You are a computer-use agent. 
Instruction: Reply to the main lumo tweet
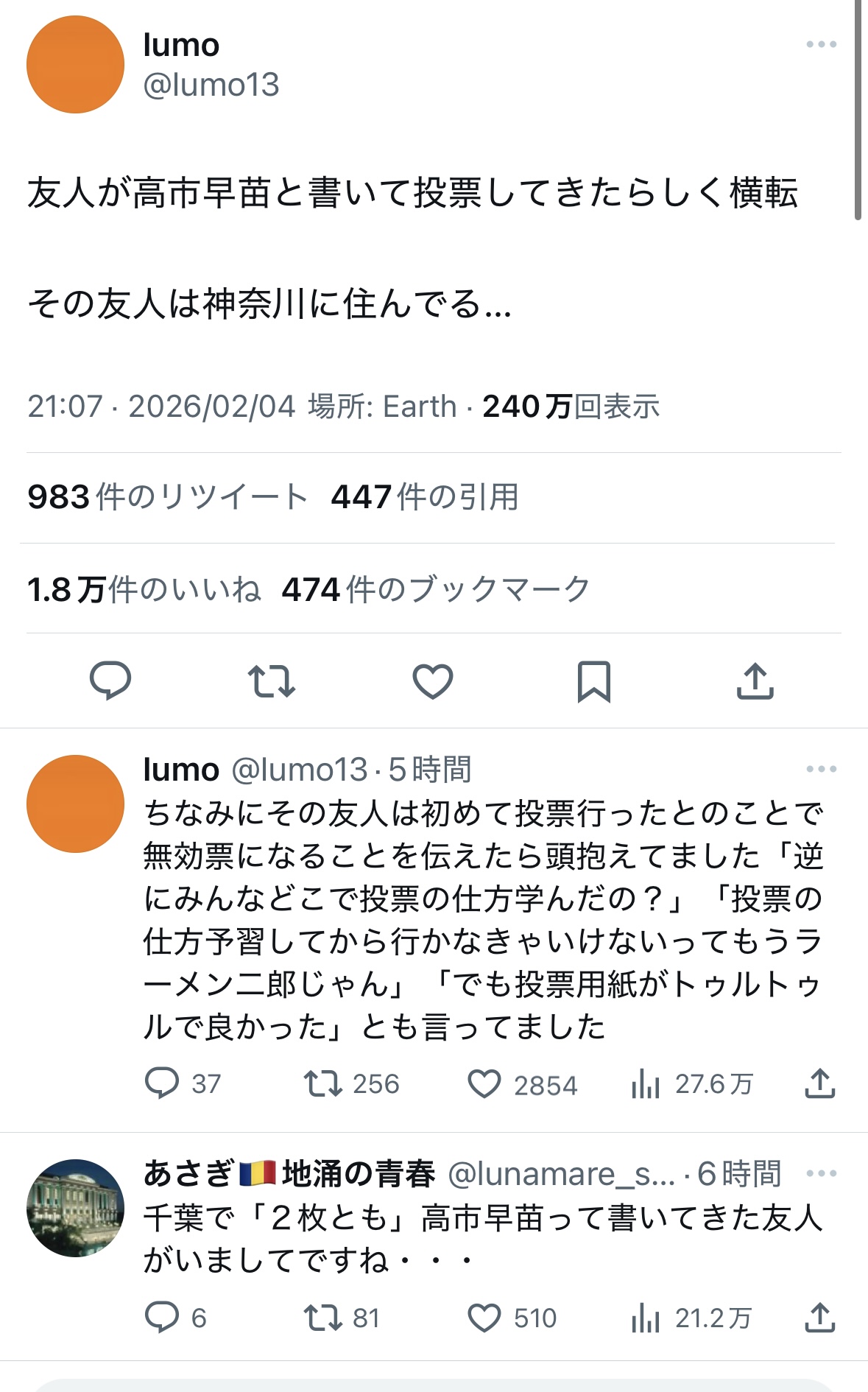[x=110, y=680]
